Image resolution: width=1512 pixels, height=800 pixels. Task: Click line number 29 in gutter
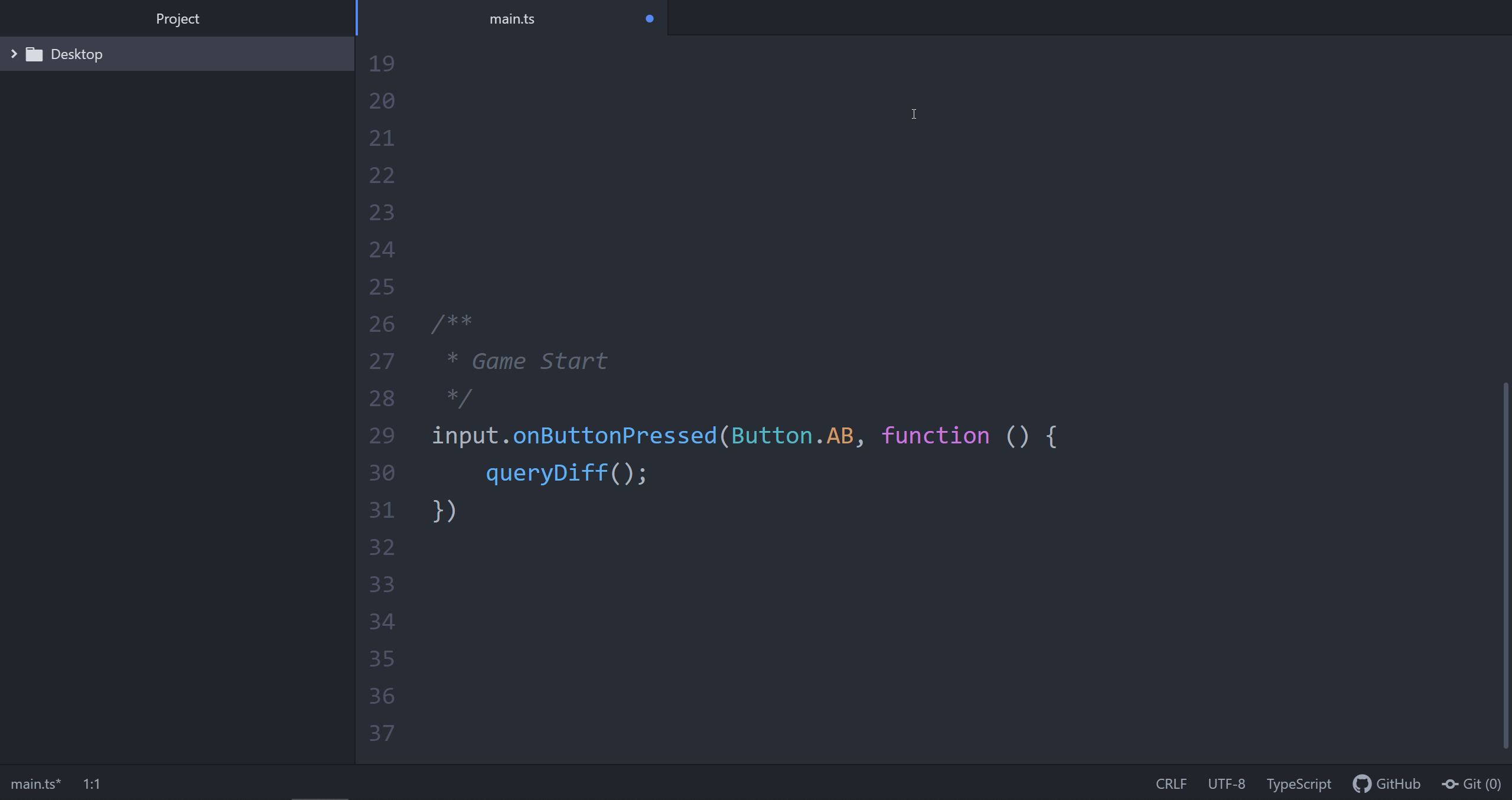[x=382, y=436]
